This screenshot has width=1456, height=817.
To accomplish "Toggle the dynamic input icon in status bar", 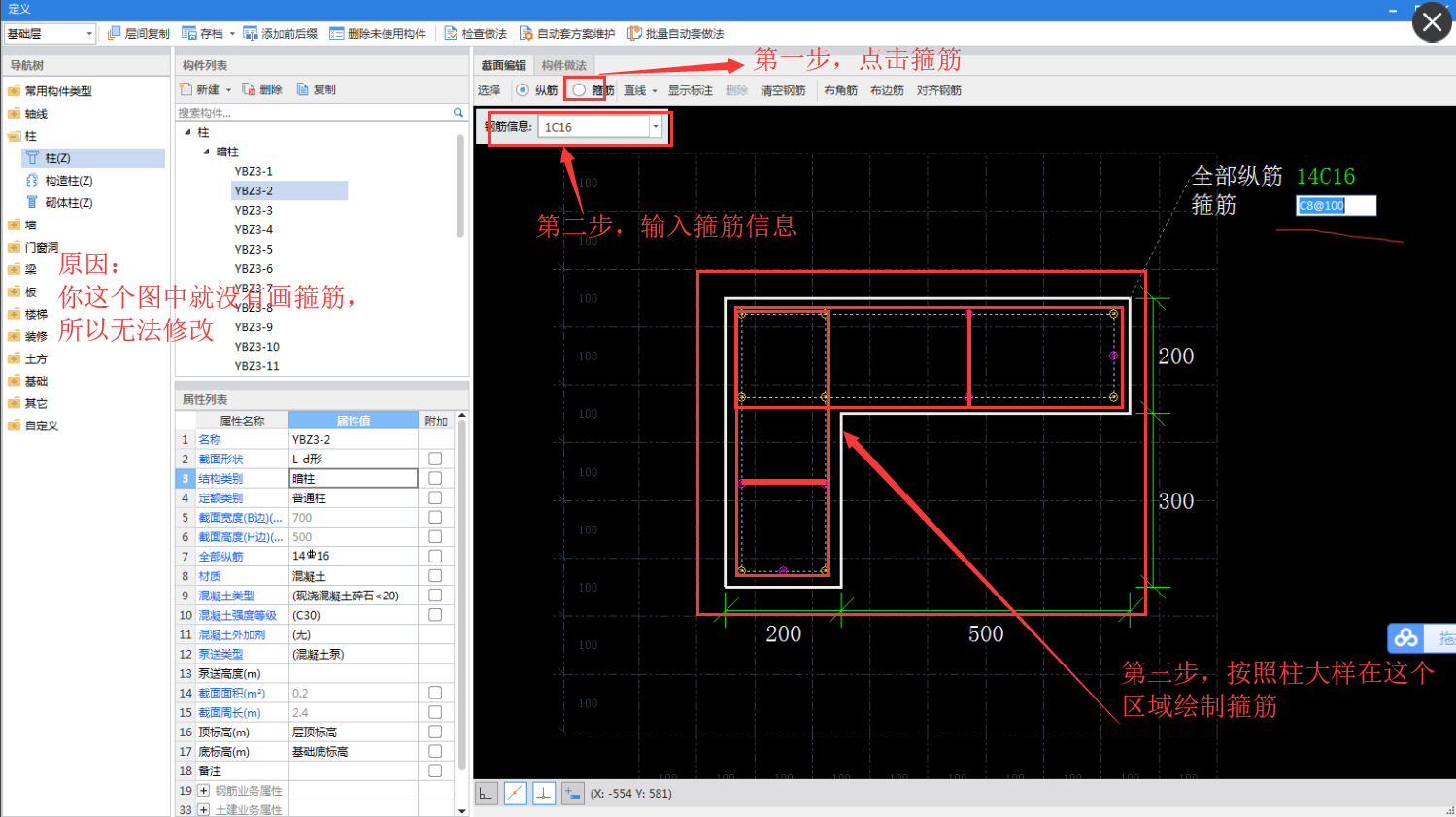I will tap(573, 794).
